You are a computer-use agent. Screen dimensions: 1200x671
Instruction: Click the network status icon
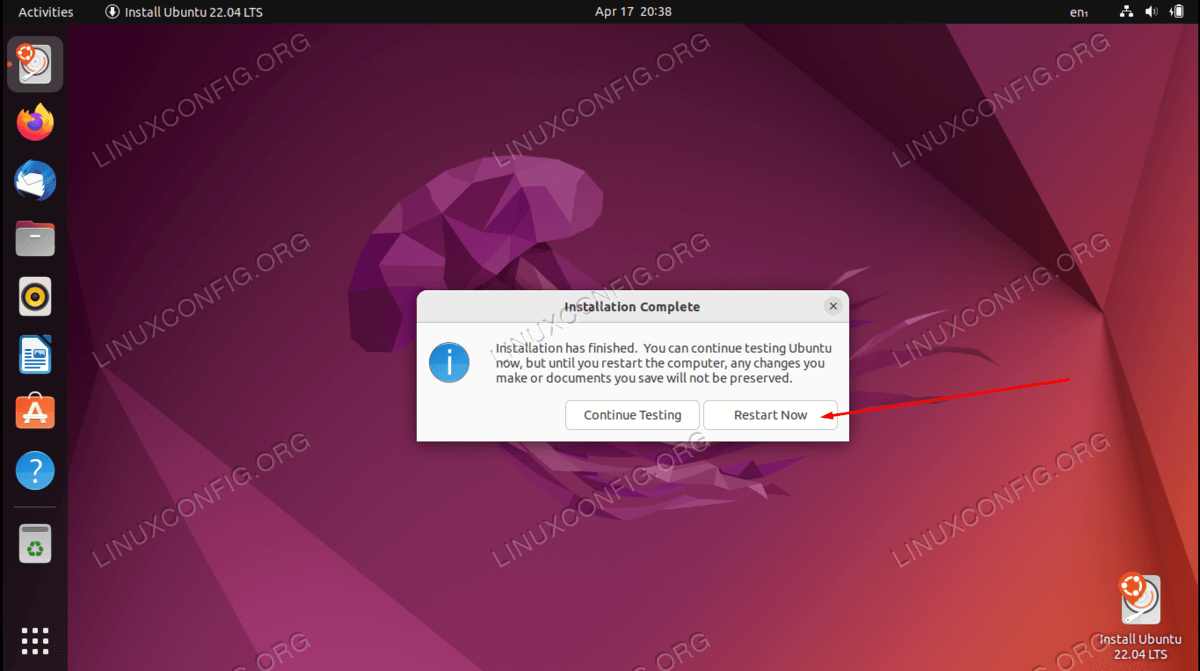click(1126, 12)
